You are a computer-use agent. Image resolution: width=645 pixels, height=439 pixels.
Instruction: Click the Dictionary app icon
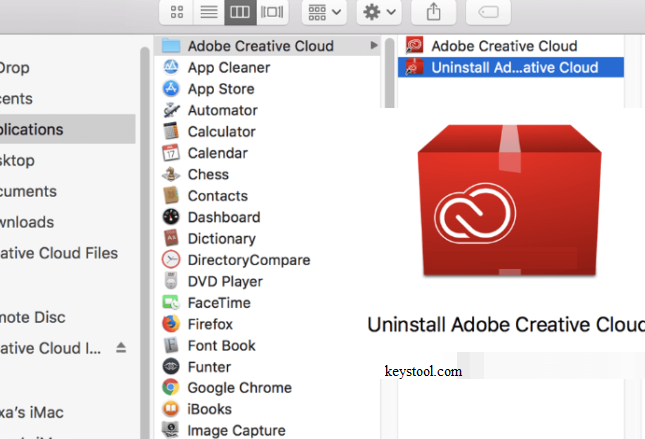[x=171, y=238]
